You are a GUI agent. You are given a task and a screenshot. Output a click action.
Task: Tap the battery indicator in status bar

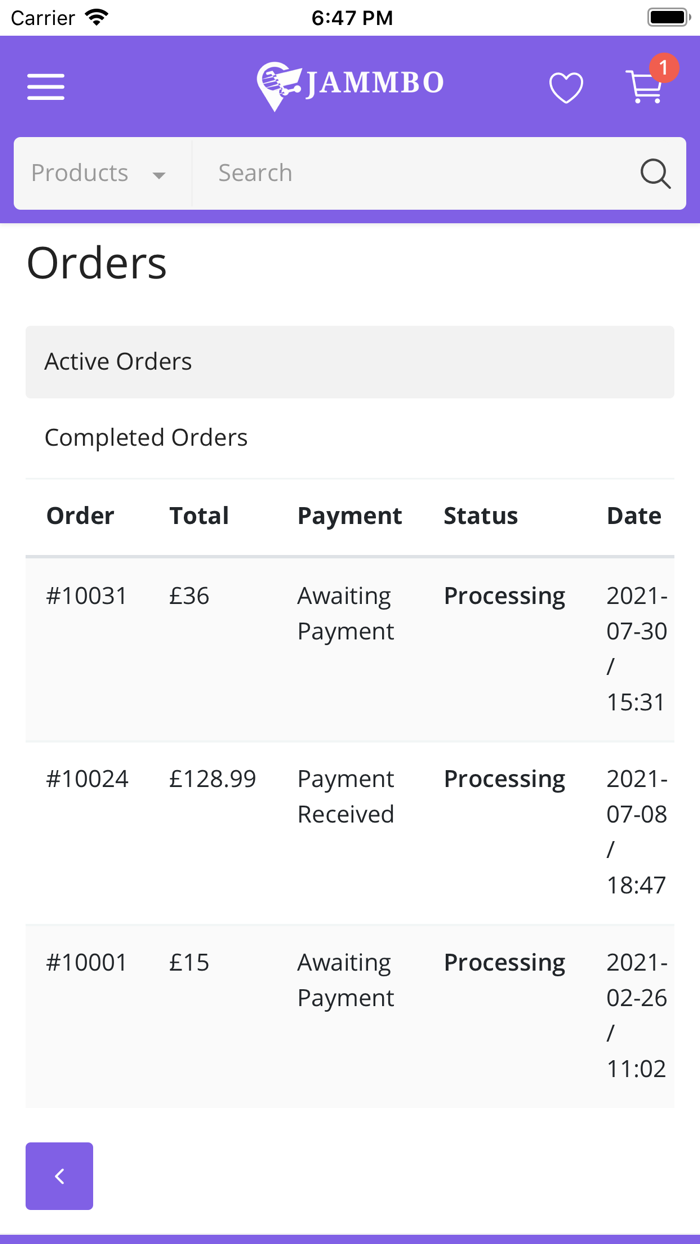668,18
